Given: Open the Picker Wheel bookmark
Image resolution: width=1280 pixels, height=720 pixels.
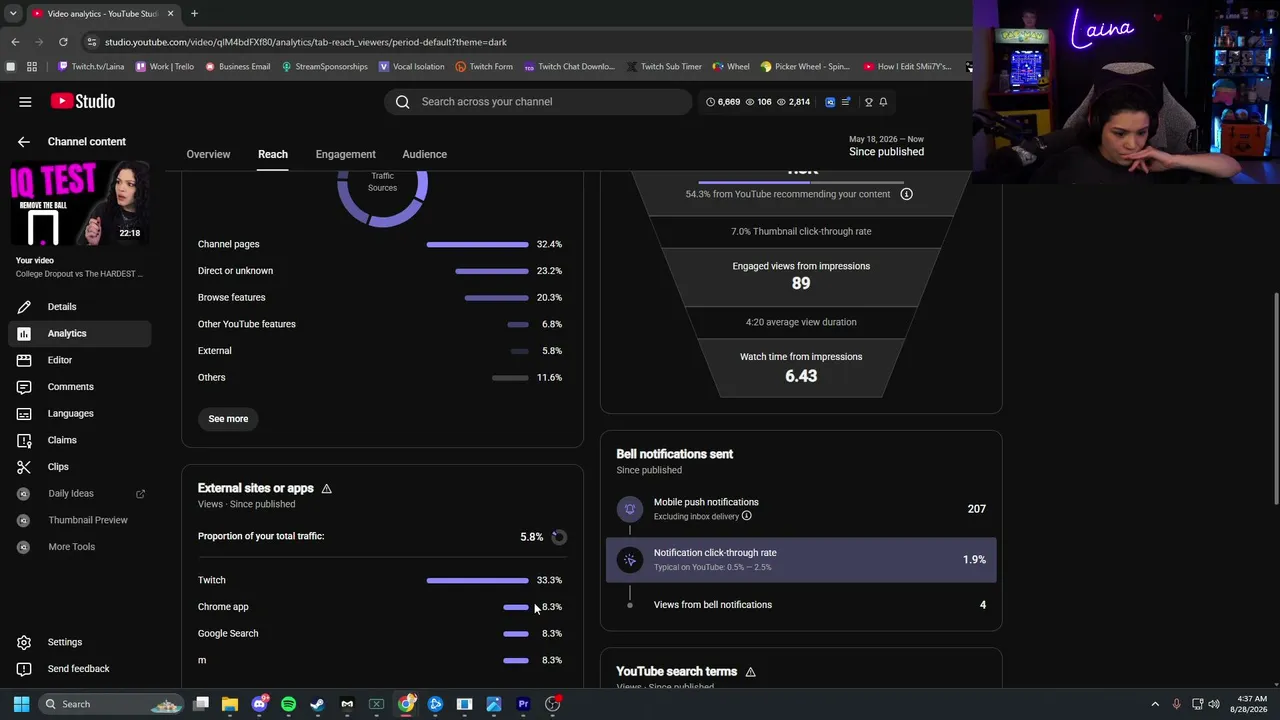Looking at the screenshot, I should click(805, 67).
